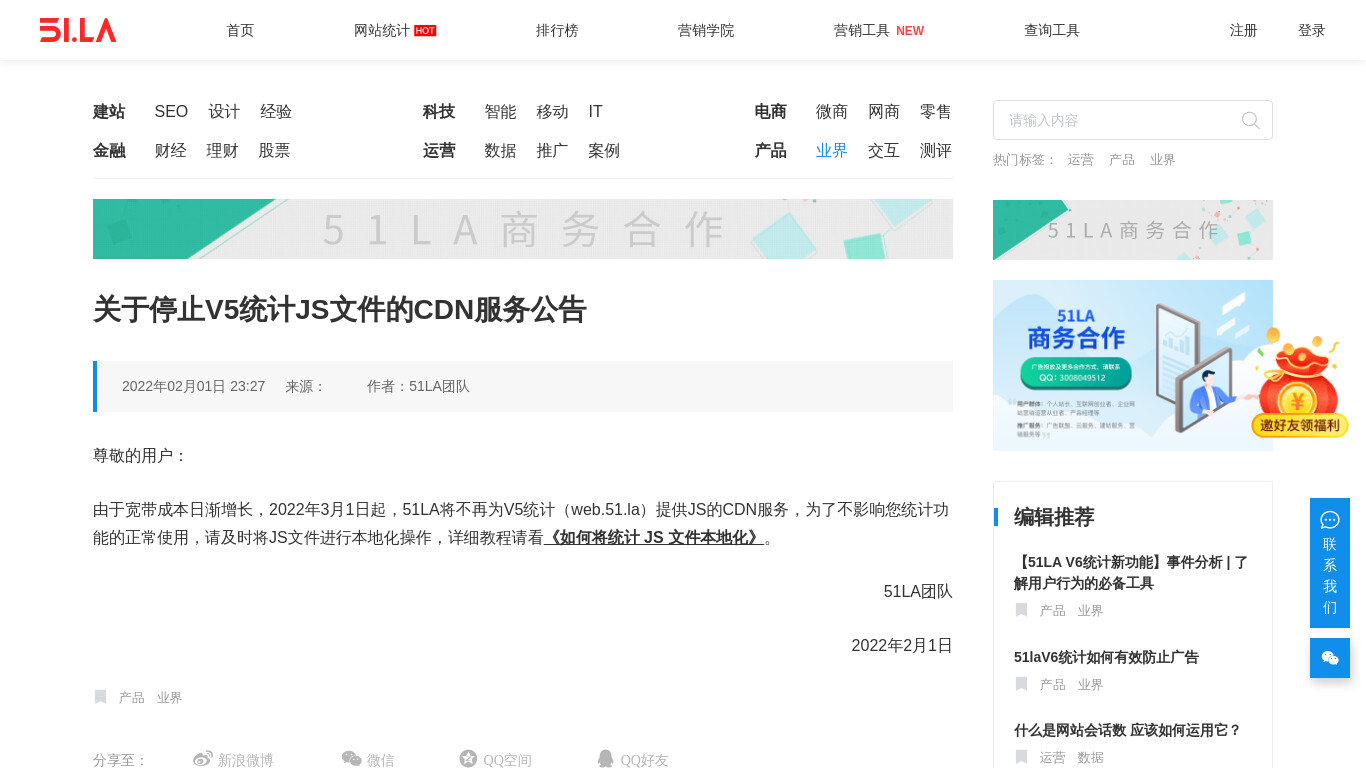This screenshot has height=768, width=1366.
Task: Select the 微商 category
Action: pos(832,112)
